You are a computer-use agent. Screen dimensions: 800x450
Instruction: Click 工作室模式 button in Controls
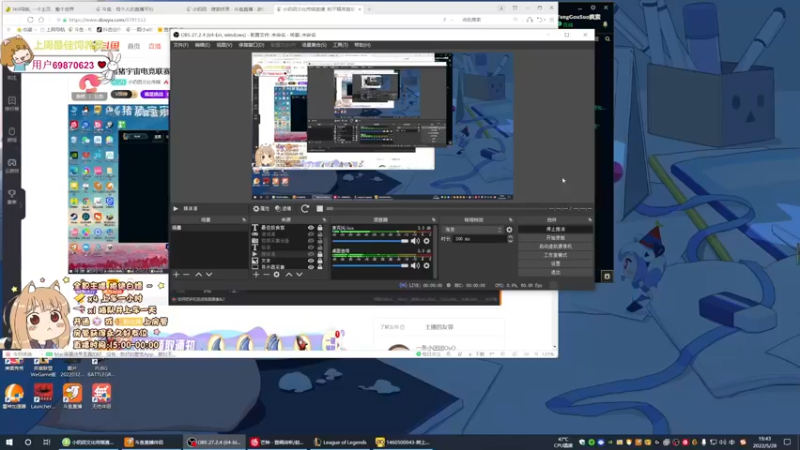[555, 255]
